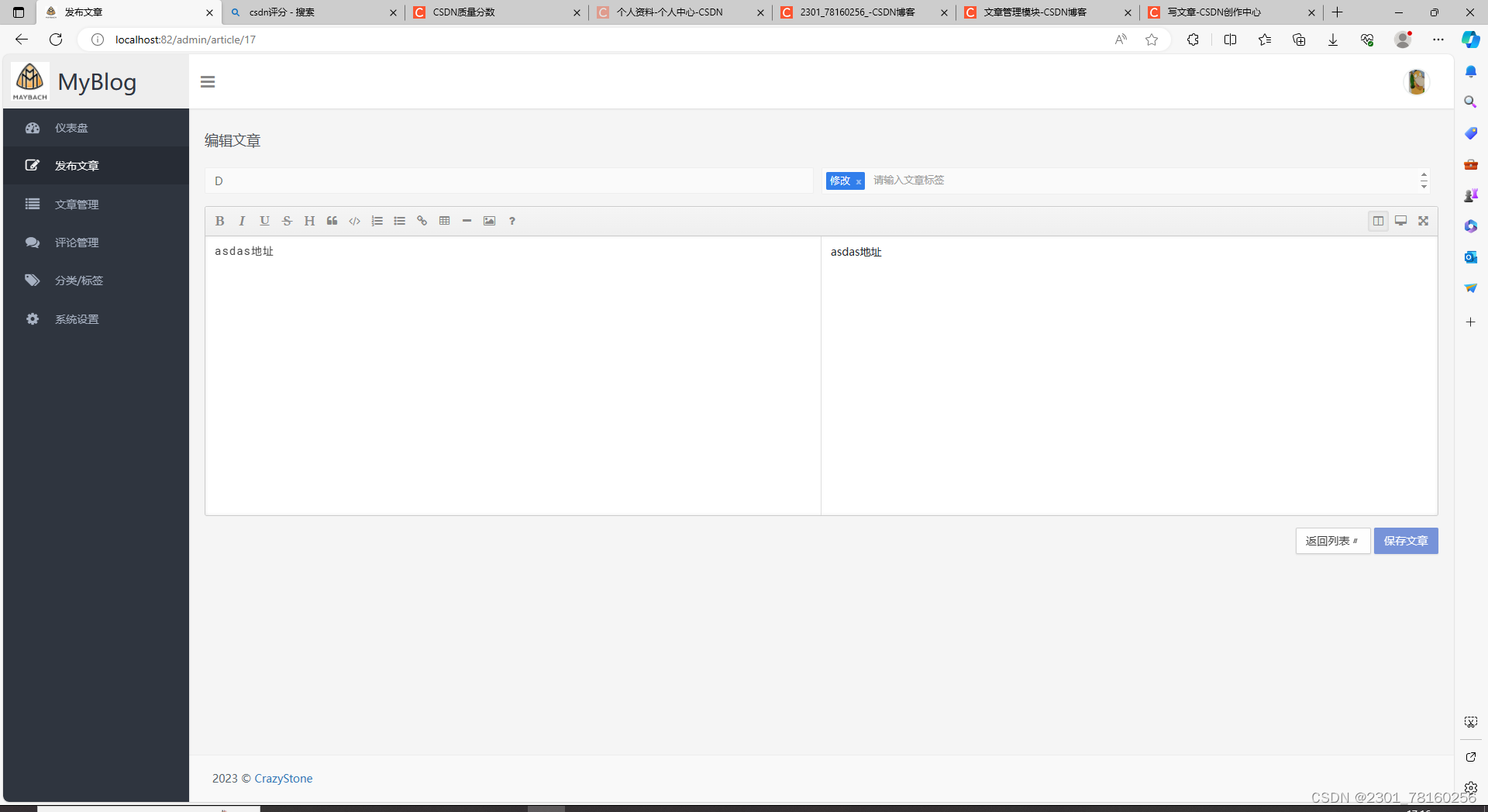Toggle fullscreen editor mode
Image resolution: width=1488 pixels, height=812 pixels.
click(1423, 221)
